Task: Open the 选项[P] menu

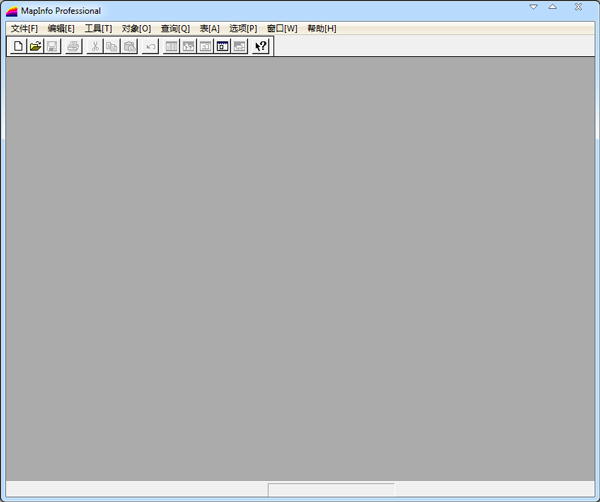Action: point(243,28)
